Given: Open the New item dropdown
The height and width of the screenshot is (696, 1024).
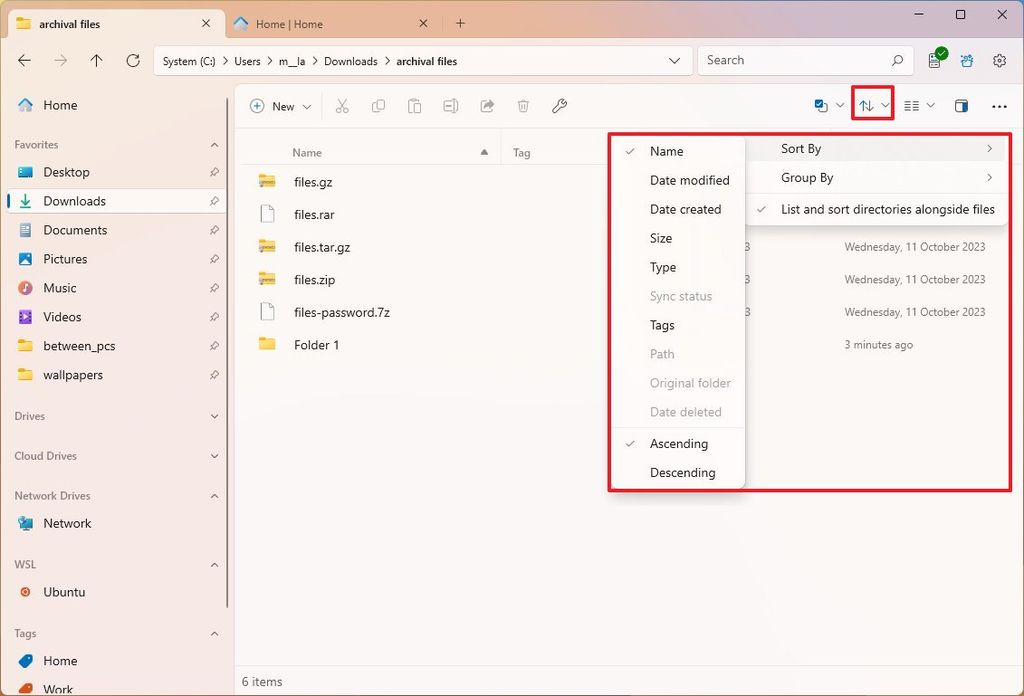Looking at the screenshot, I should tap(279, 106).
